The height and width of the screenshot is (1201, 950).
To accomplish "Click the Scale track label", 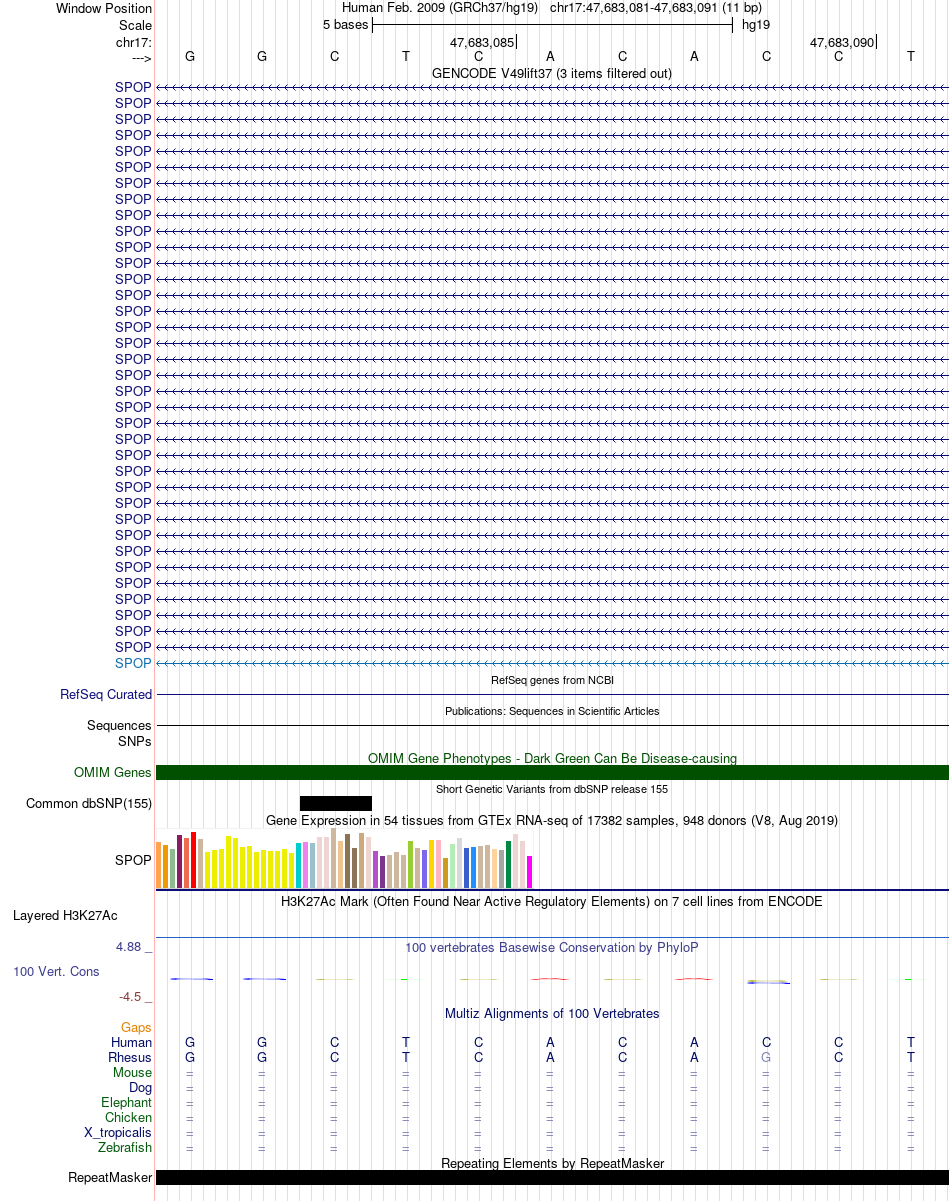I will pyautogui.click(x=135, y=25).
